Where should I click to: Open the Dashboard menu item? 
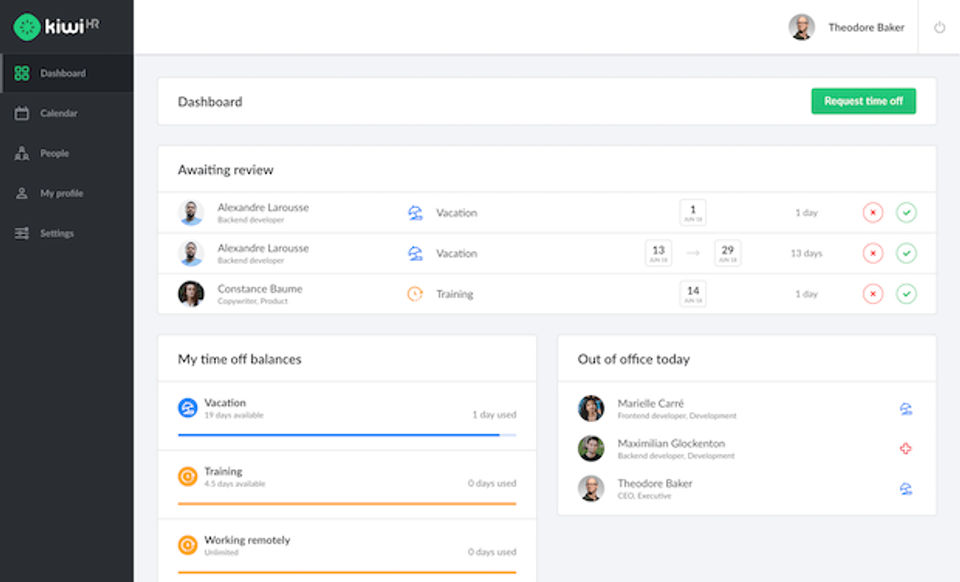point(62,73)
